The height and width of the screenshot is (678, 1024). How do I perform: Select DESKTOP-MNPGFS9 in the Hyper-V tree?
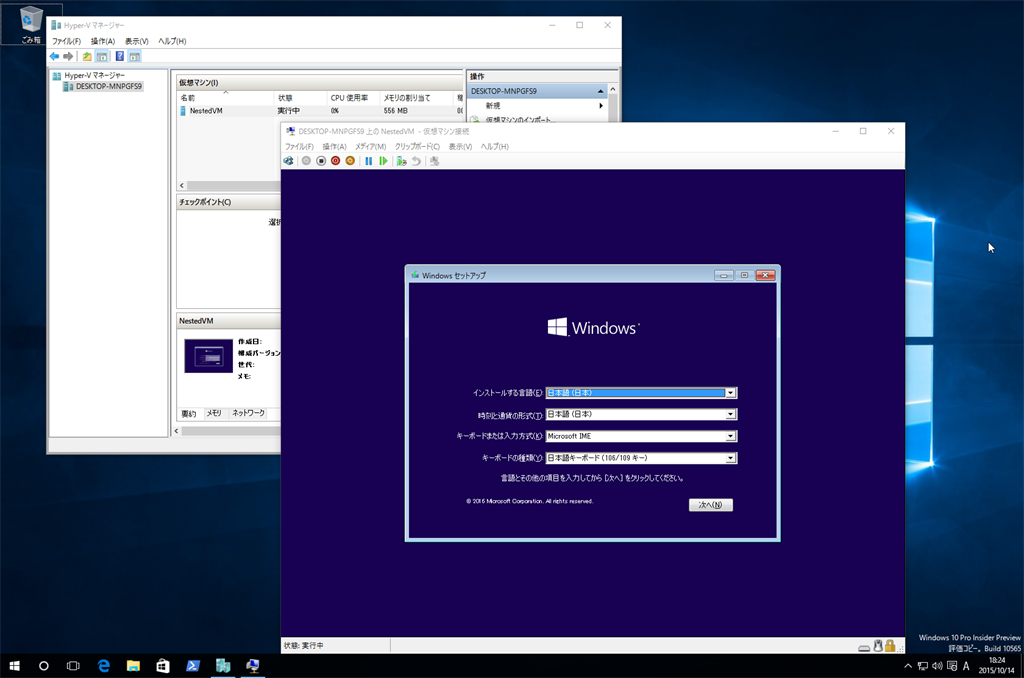coord(103,86)
